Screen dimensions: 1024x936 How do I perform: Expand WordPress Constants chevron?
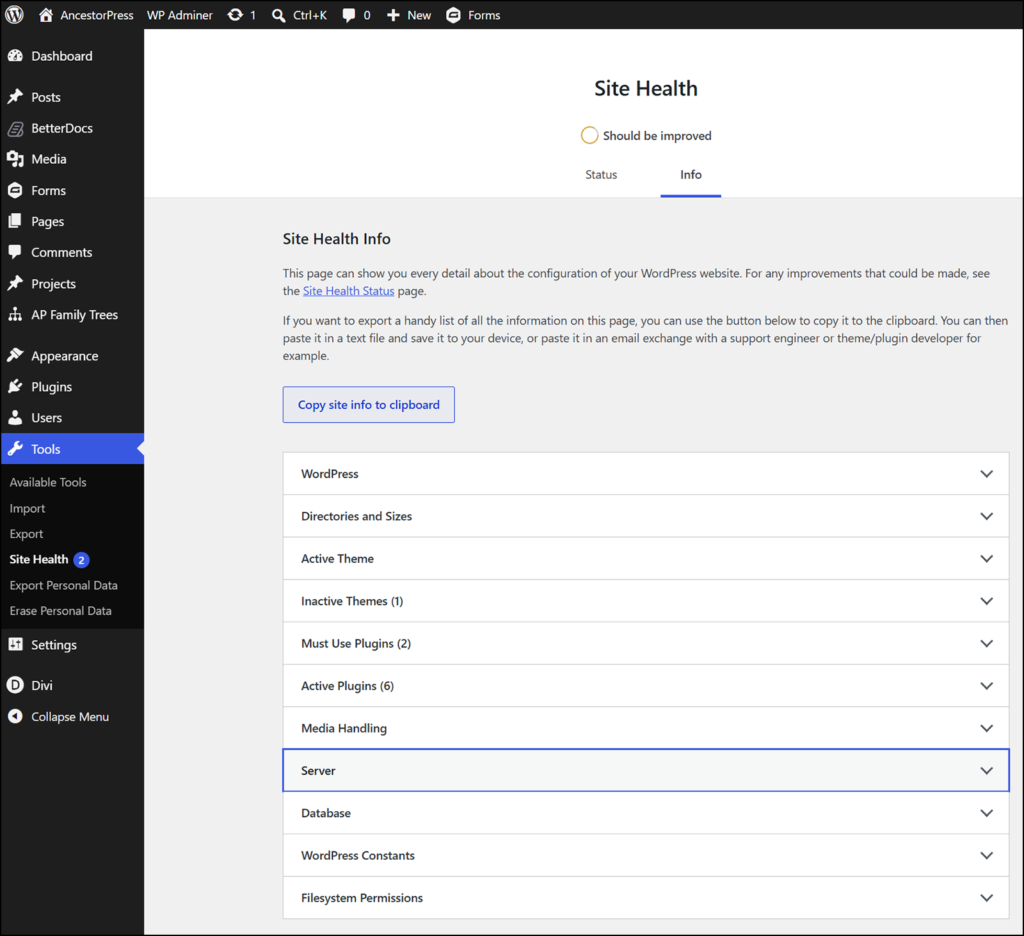(x=986, y=856)
